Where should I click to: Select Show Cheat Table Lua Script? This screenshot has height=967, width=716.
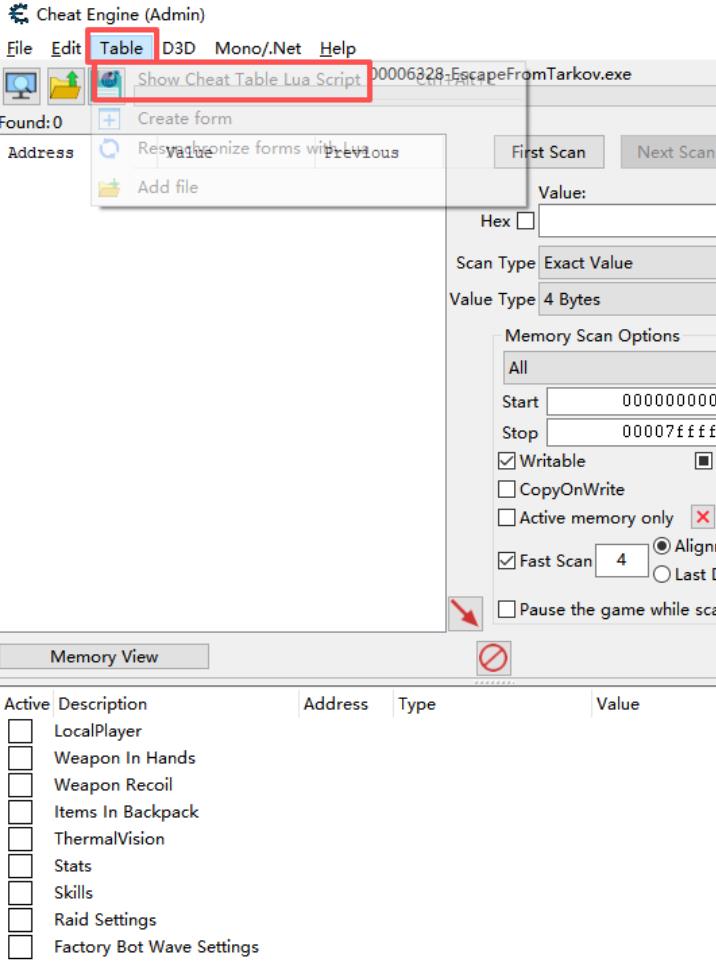point(249,80)
